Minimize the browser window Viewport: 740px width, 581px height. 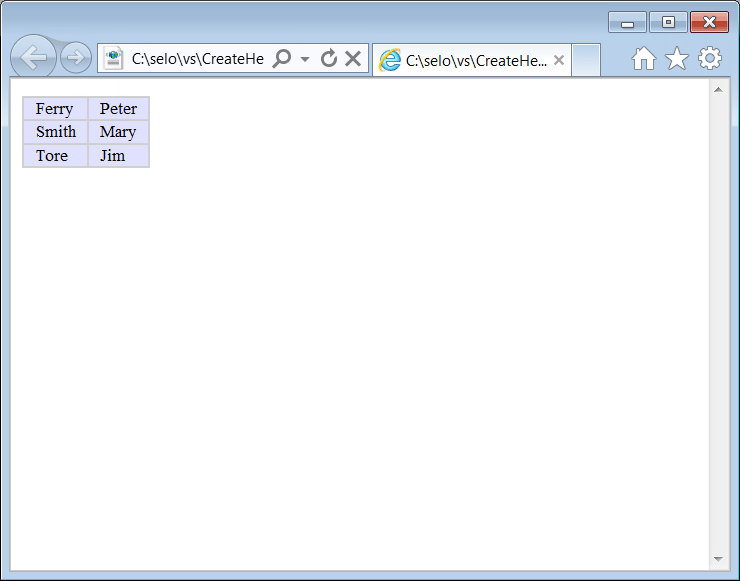pyautogui.click(x=627, y=22)
